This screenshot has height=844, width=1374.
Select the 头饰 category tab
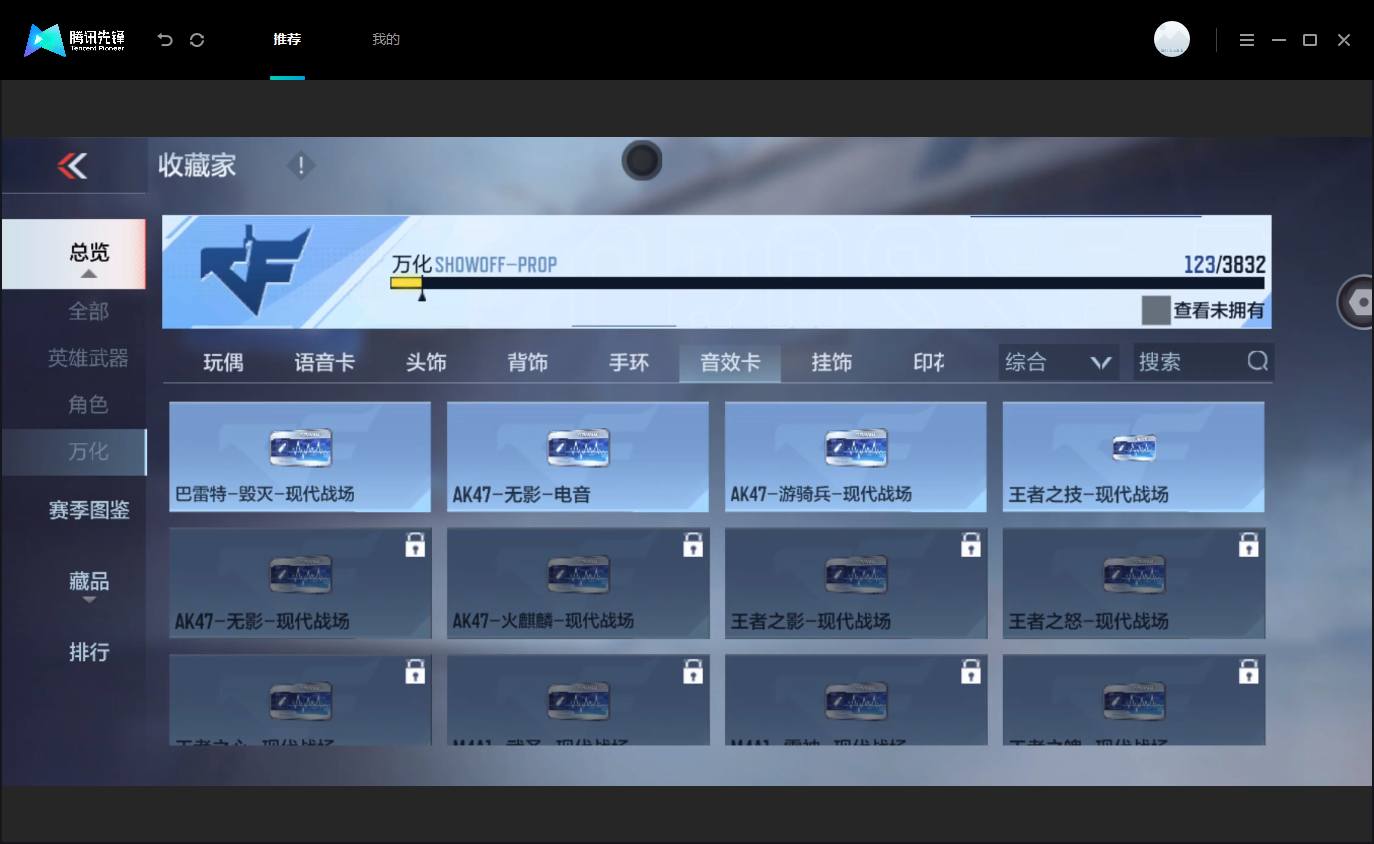tap(426, 362)
